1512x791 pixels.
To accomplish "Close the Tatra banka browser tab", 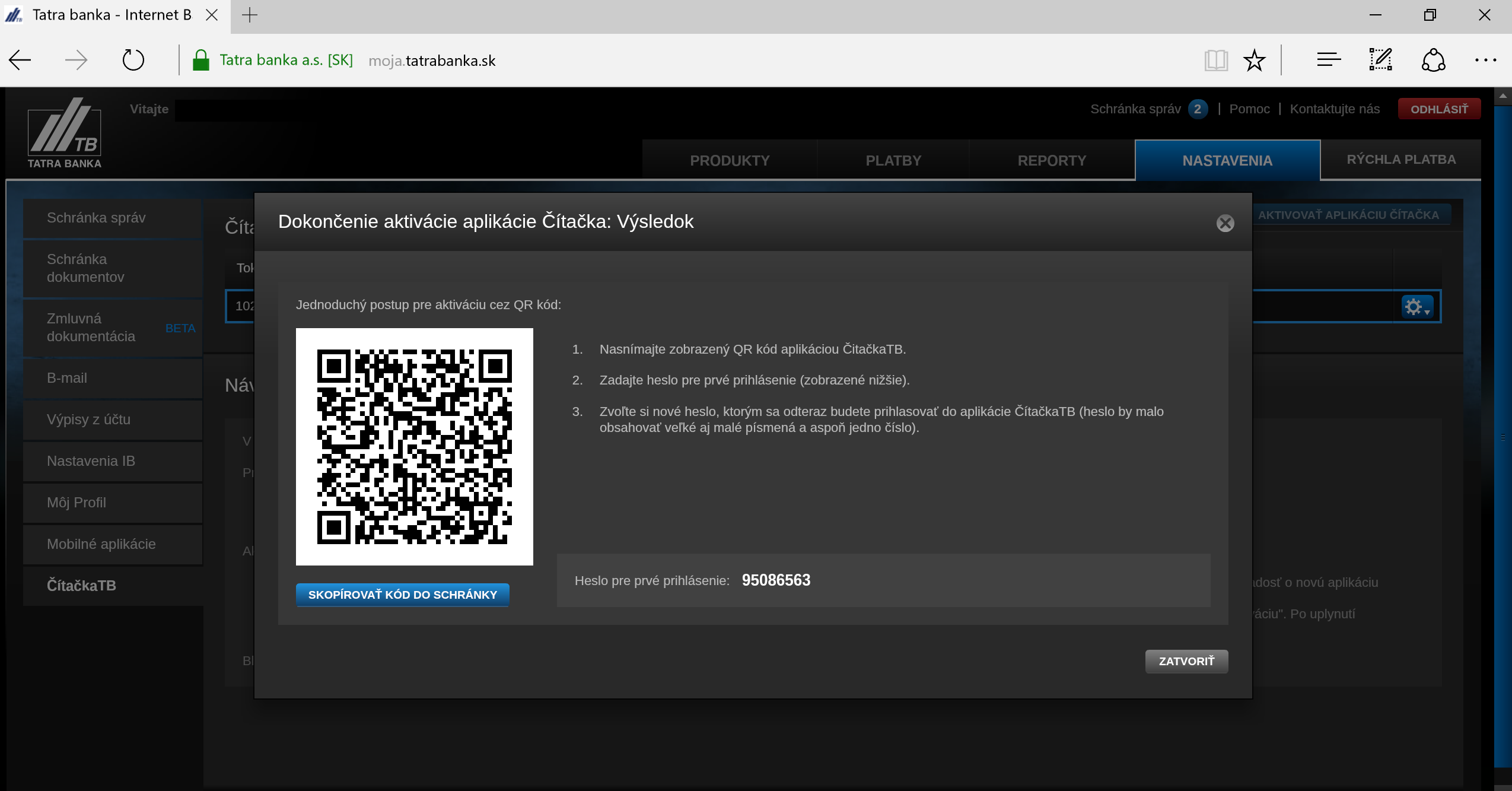I will point(212,15).
